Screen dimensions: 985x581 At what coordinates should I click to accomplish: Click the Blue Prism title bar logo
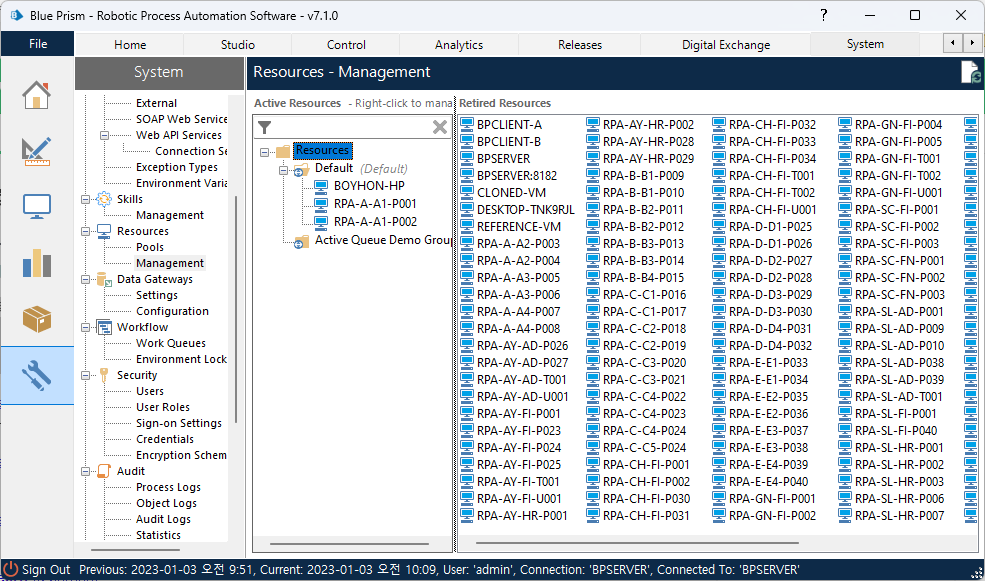[16, 15]
